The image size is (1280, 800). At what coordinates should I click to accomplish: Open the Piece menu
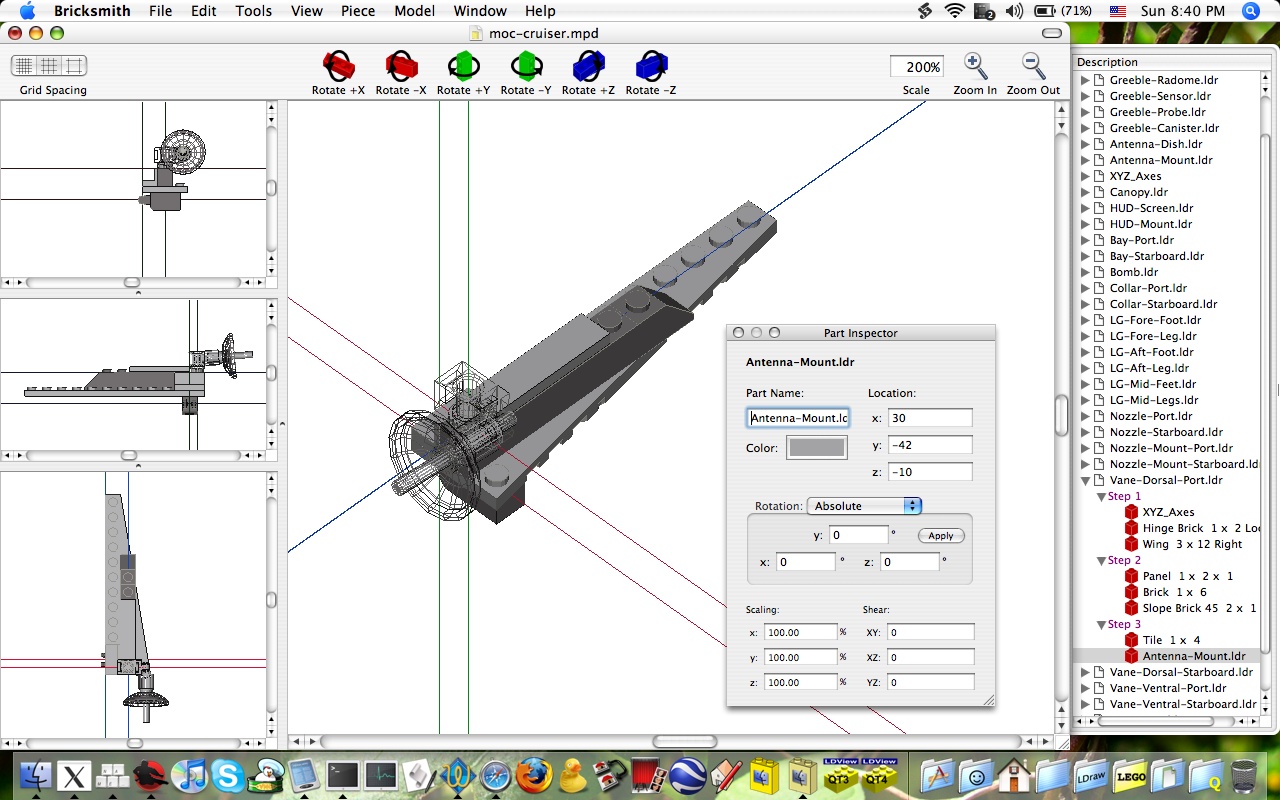pyautogui.click(x=358, y=11)
